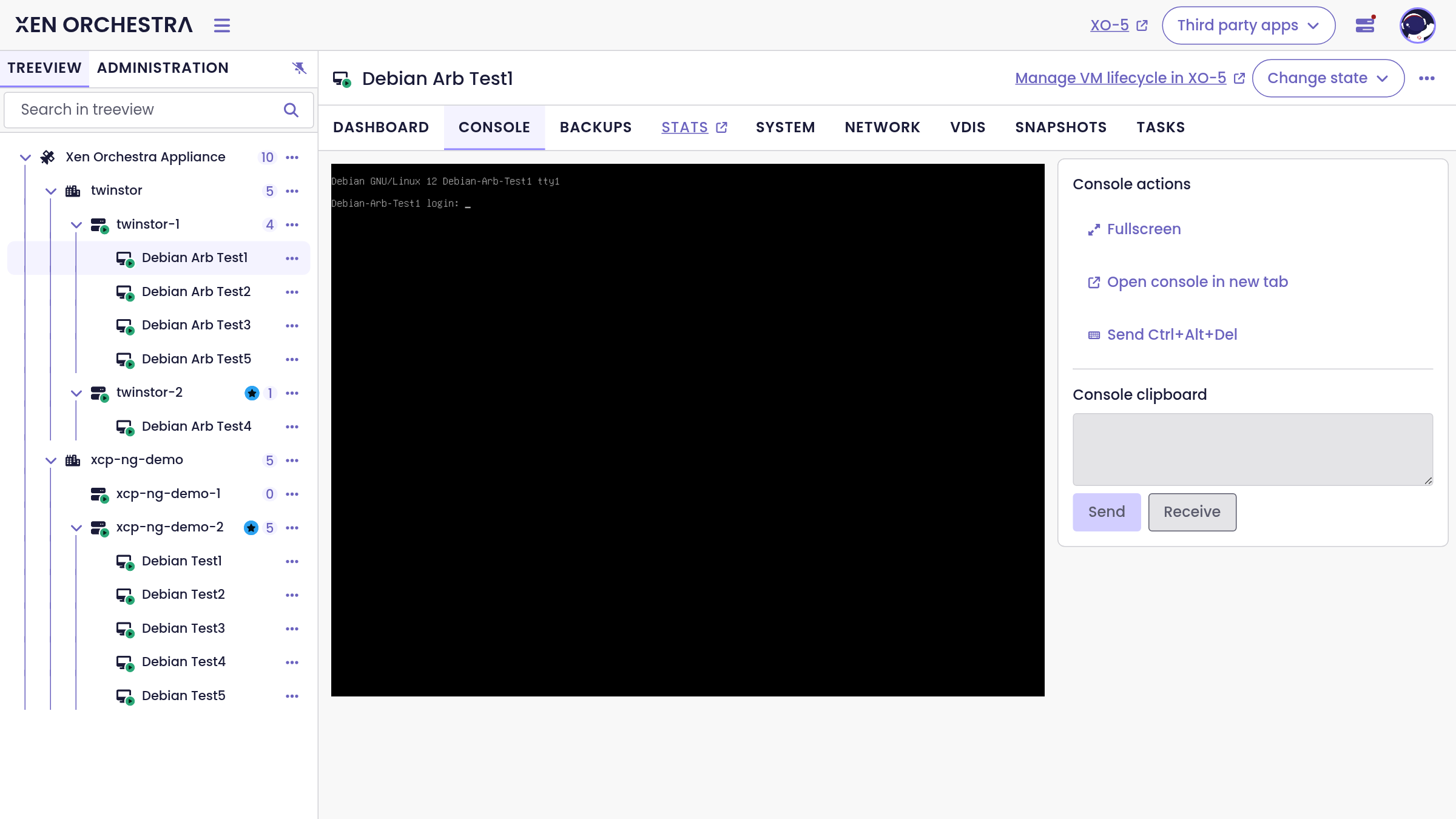1456x819 pixels.
Task: Open the hamburger sidebar menu
Action: pyautogui.click(x=222, y=25)
